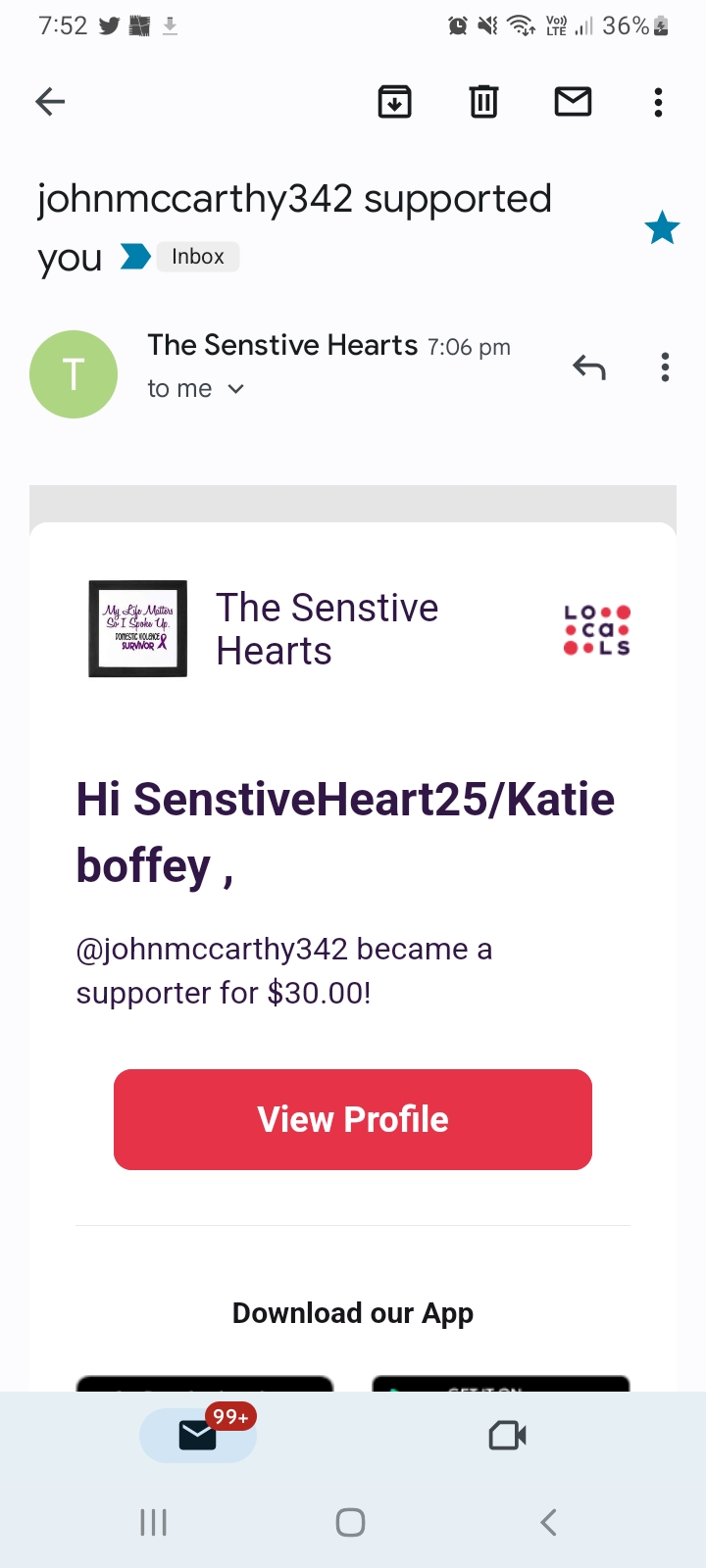Mark email as unread
The image size is (706, 1568).
coord(573,102)
